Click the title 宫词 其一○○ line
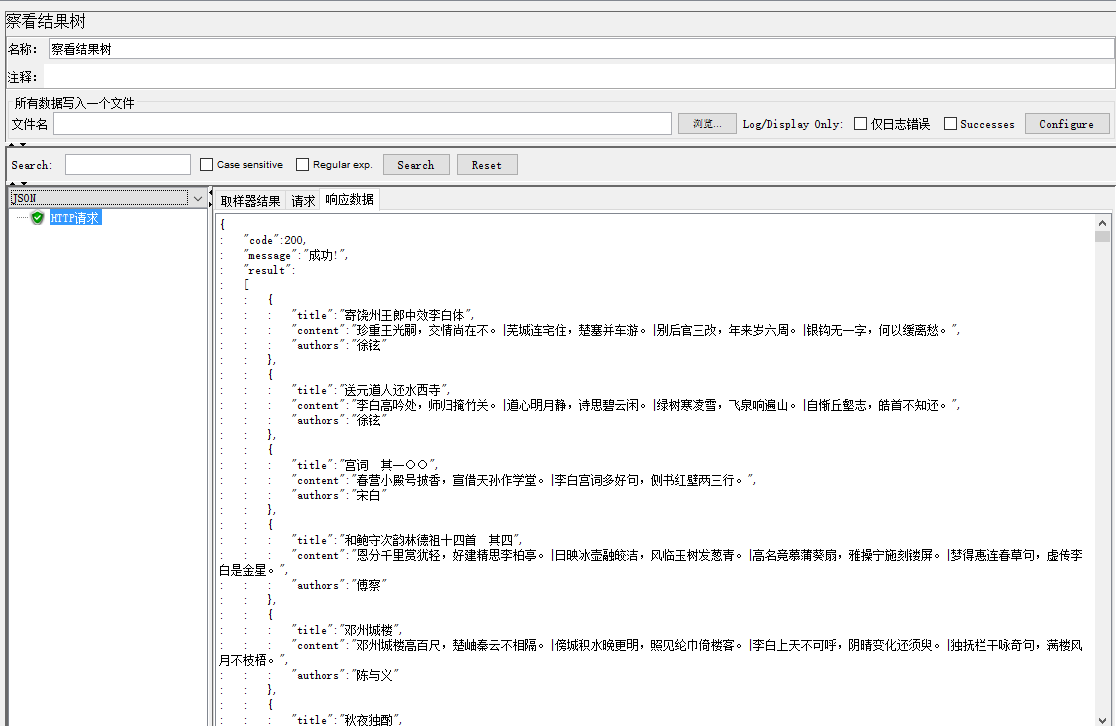This screenshot has height=726, width=1116. coord(365,465)
